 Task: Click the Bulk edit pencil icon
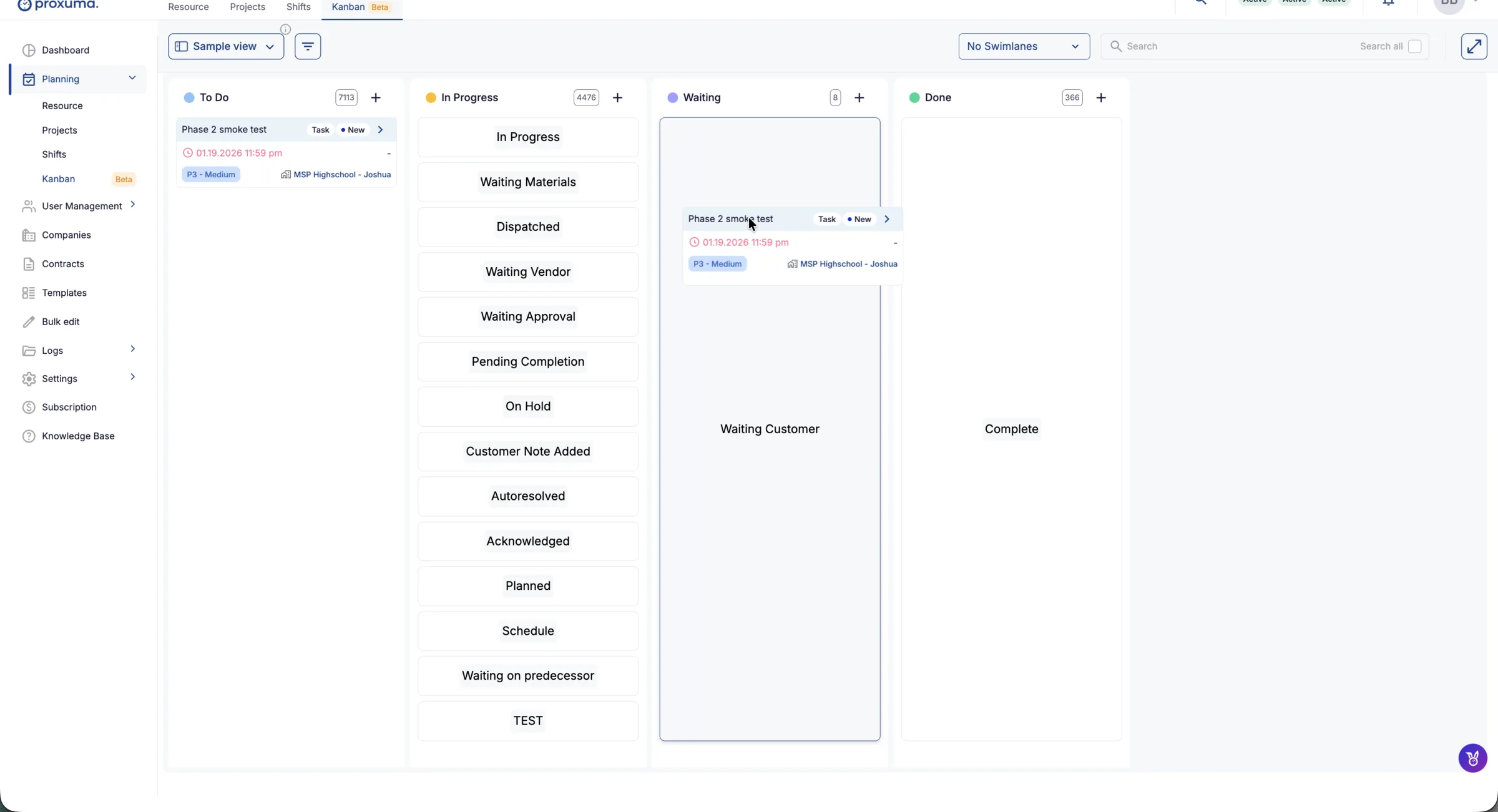29,321
